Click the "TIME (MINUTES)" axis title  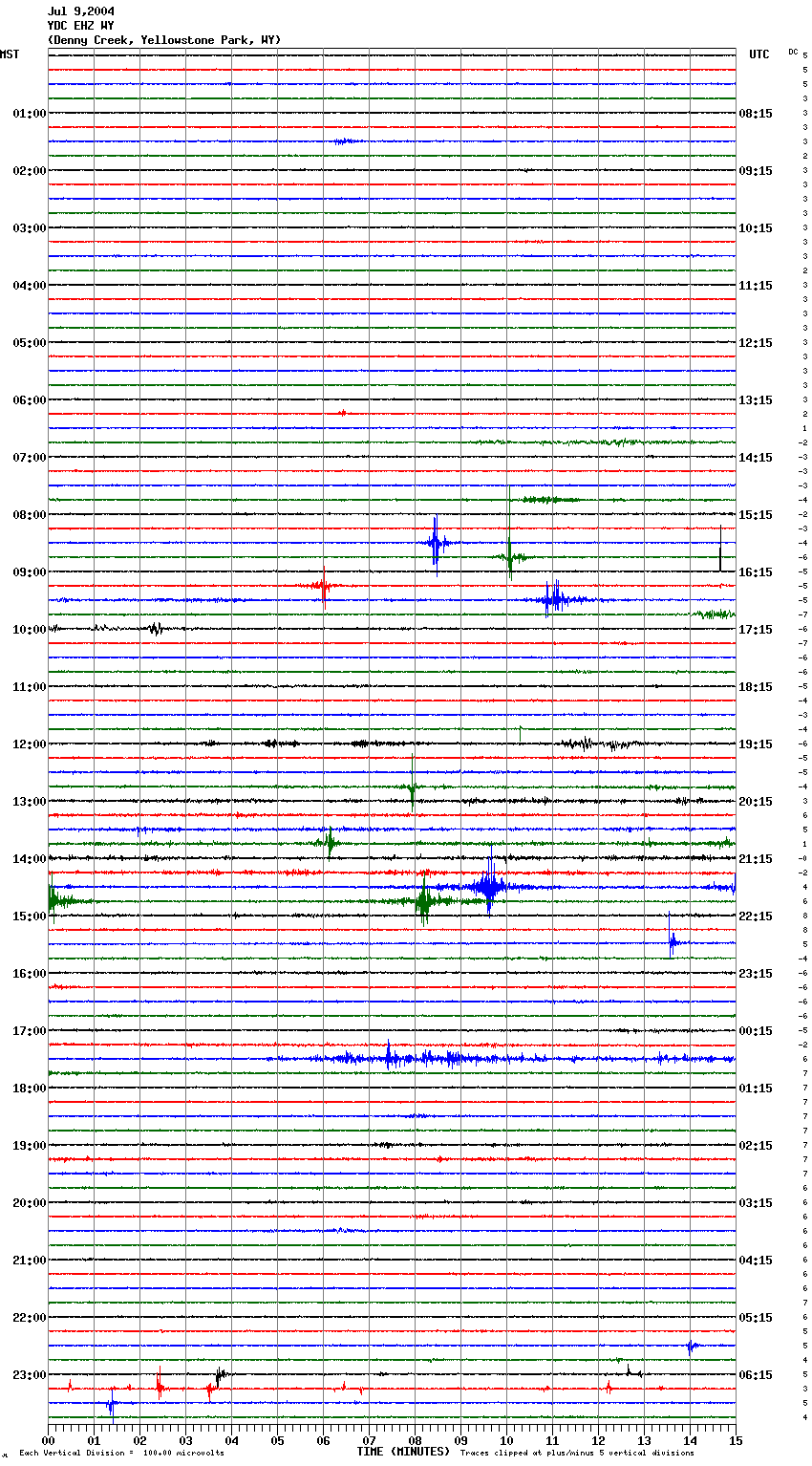(403, 1452)
